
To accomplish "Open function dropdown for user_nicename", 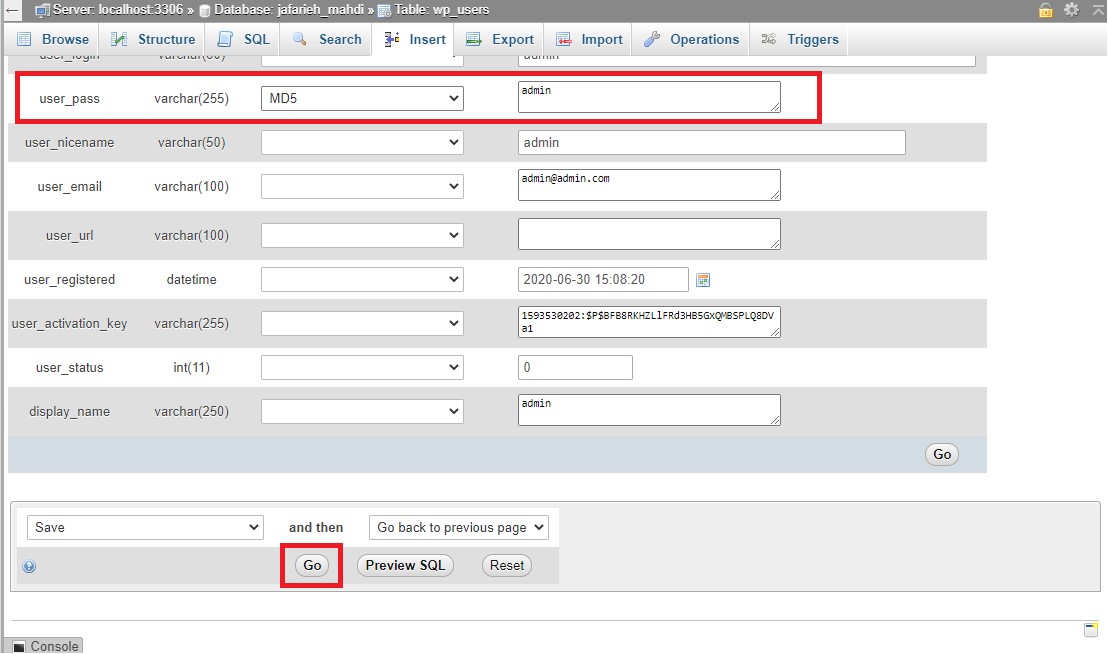I will click(362, 142).
